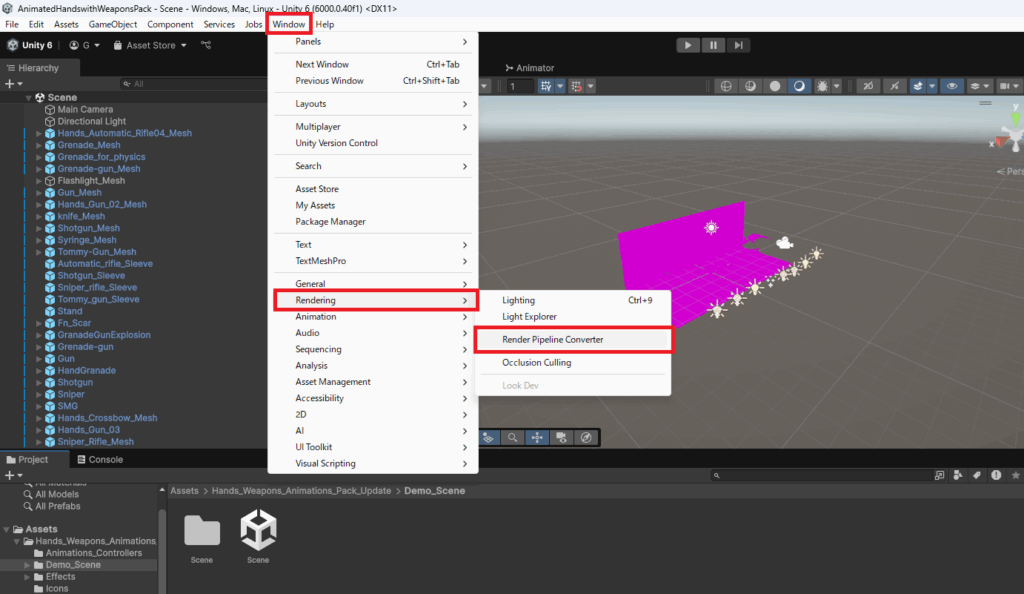This screenshot has height=594, width=1024.
Task: Click the favorites star icon in Project panel
Action: (x=1016, y=475)
